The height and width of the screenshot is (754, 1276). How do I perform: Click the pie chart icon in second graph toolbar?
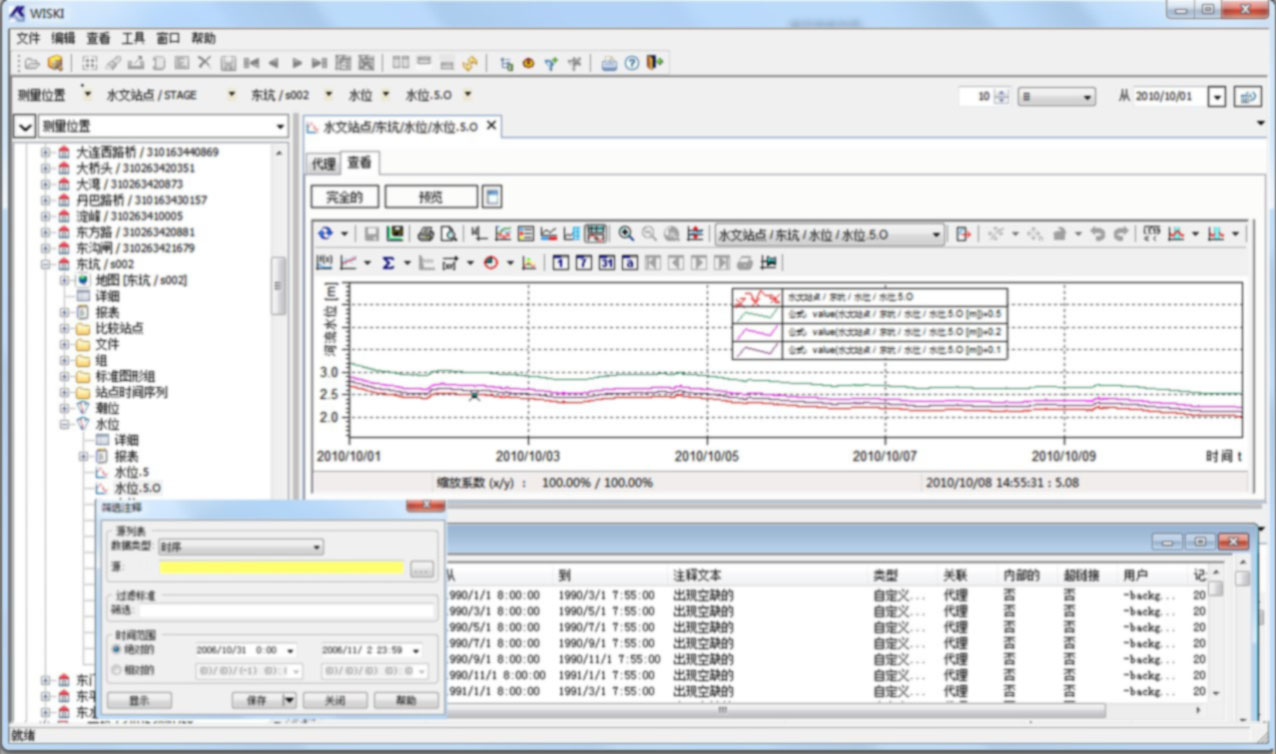491,263
